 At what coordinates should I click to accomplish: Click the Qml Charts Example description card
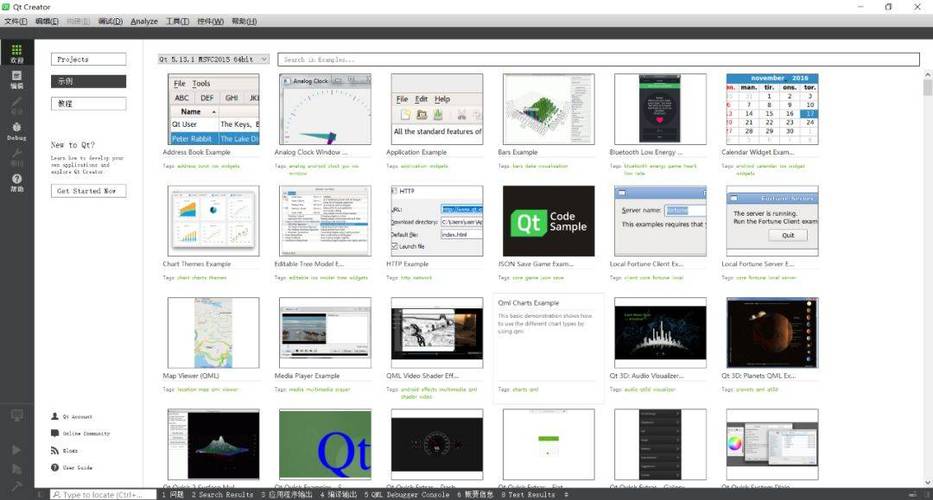coord(549,348)
